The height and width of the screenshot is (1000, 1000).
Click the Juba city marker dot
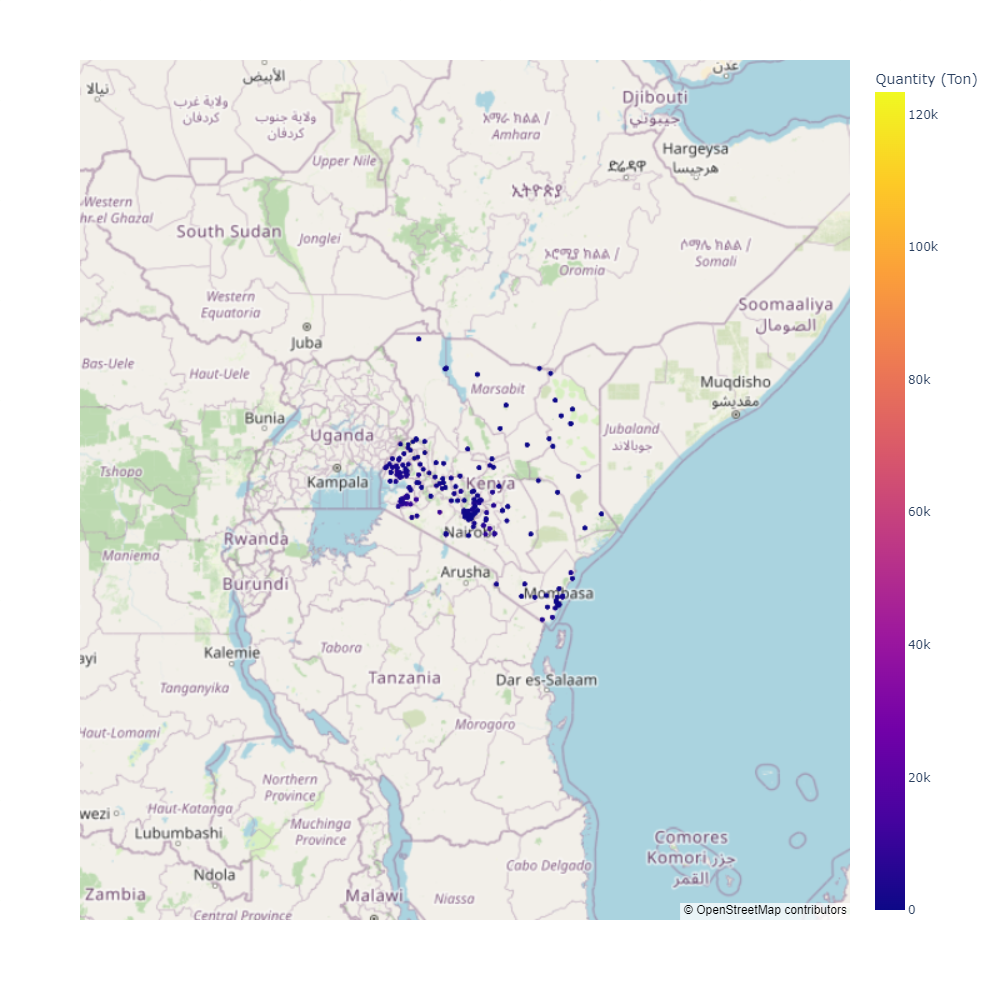pos(307,327)
